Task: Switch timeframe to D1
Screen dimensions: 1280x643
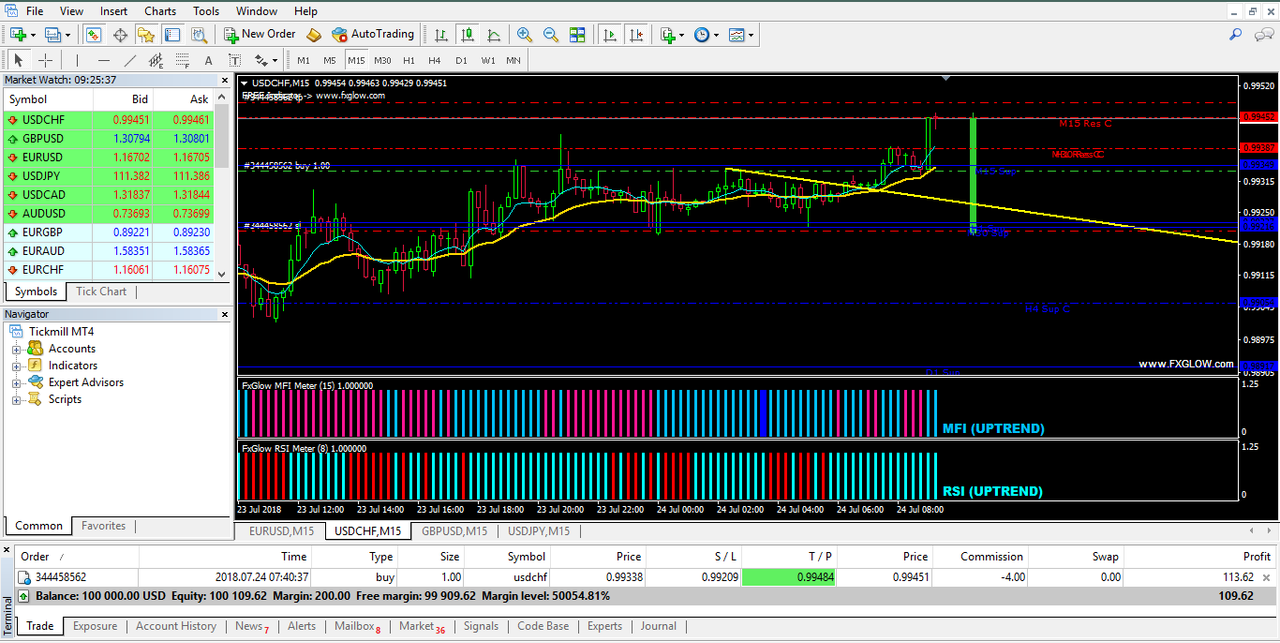Action: 461,60
